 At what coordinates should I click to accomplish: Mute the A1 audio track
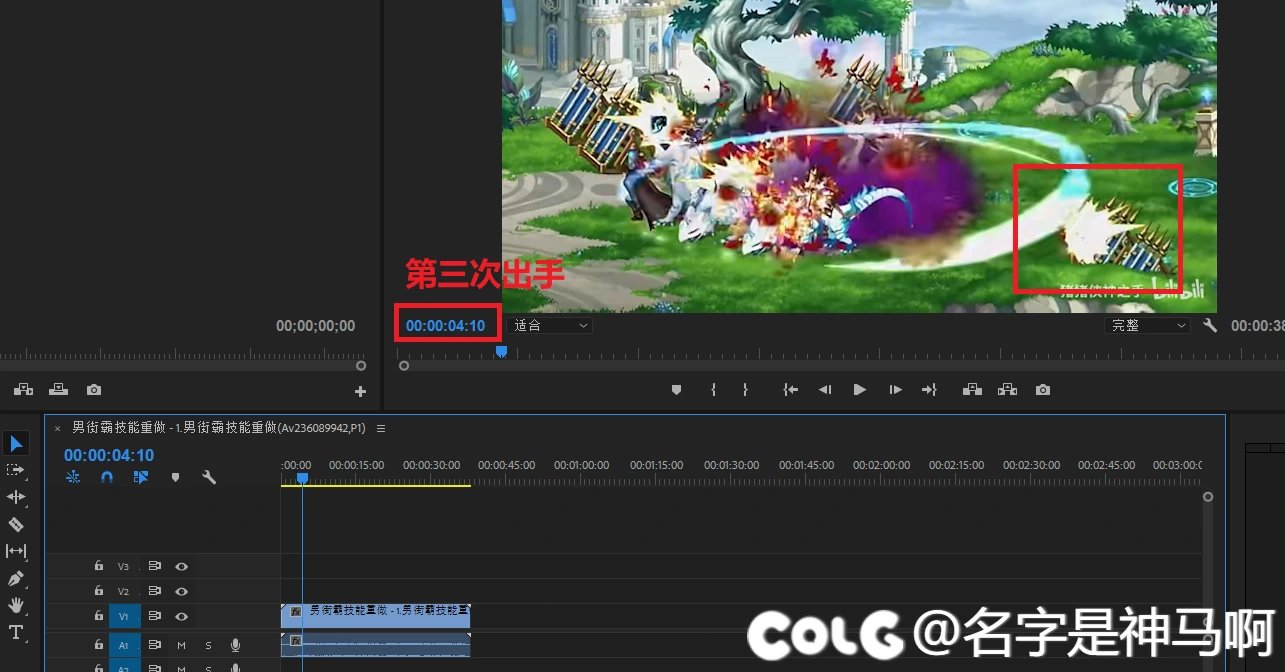[x=182, y=645]
